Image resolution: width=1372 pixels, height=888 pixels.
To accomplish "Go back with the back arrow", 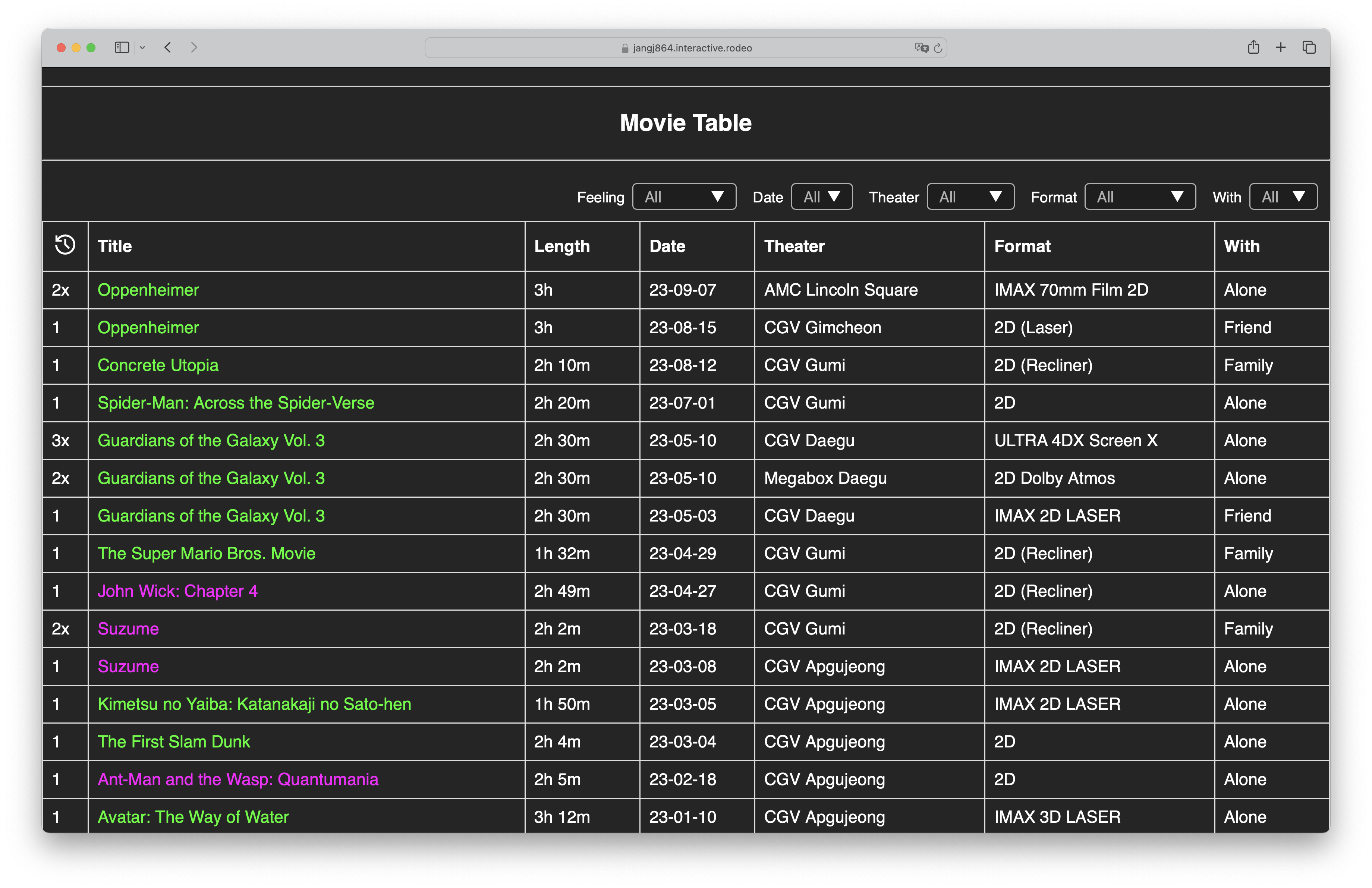I will pyautogui.click(x=168, y=47).
